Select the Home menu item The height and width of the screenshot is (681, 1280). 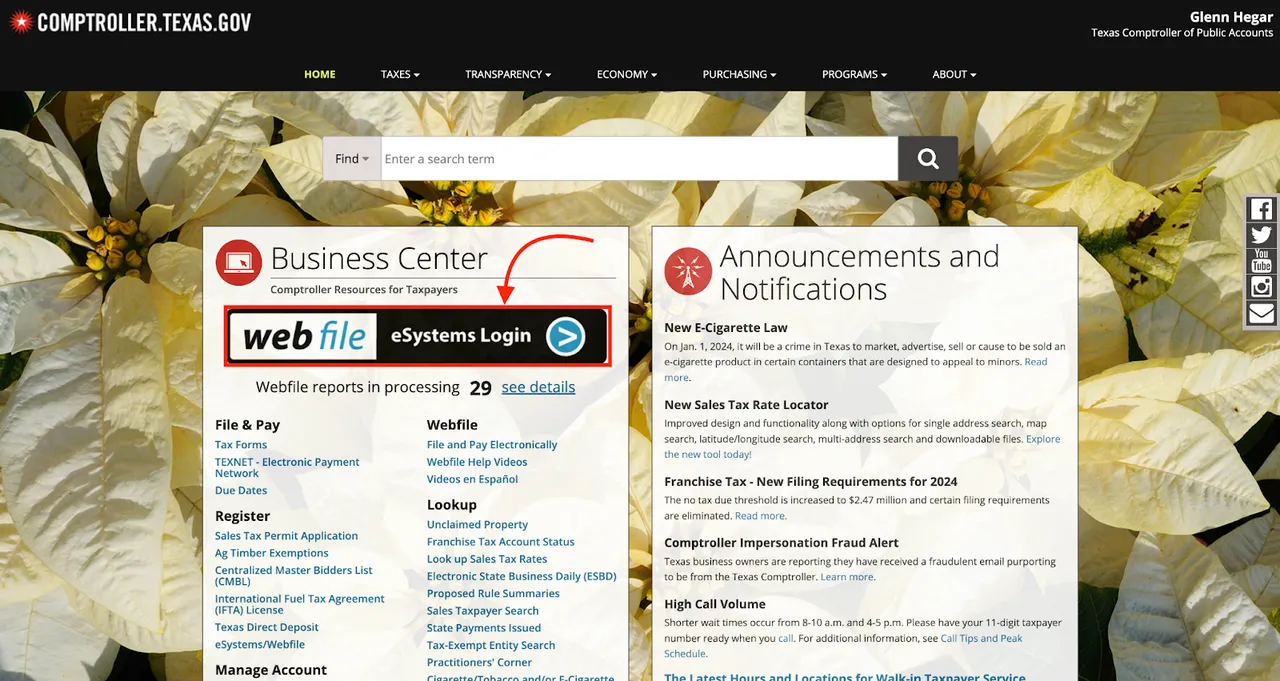[320, 74]
